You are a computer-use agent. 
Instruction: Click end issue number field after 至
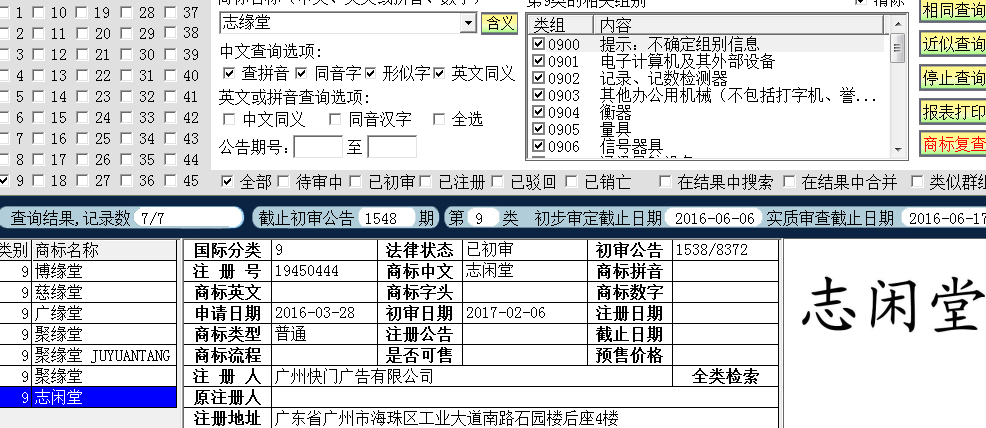click(x=392, y=147)
